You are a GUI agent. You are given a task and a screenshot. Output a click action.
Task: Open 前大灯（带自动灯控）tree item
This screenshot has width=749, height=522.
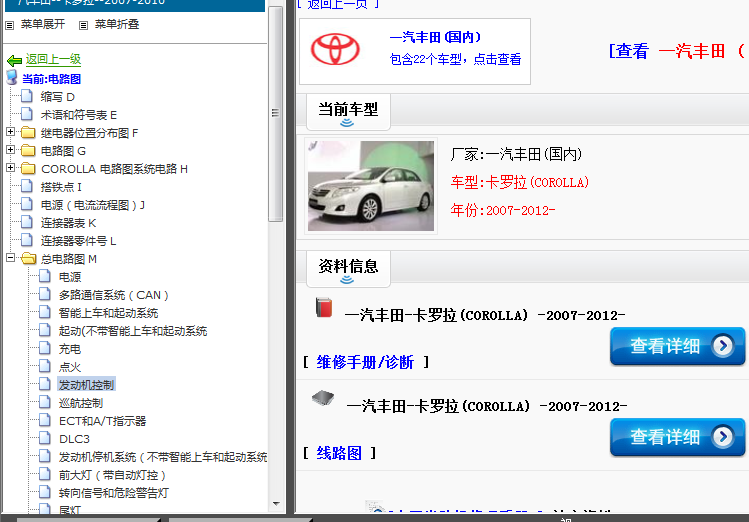pyautogui.click(x=113, y=475)
